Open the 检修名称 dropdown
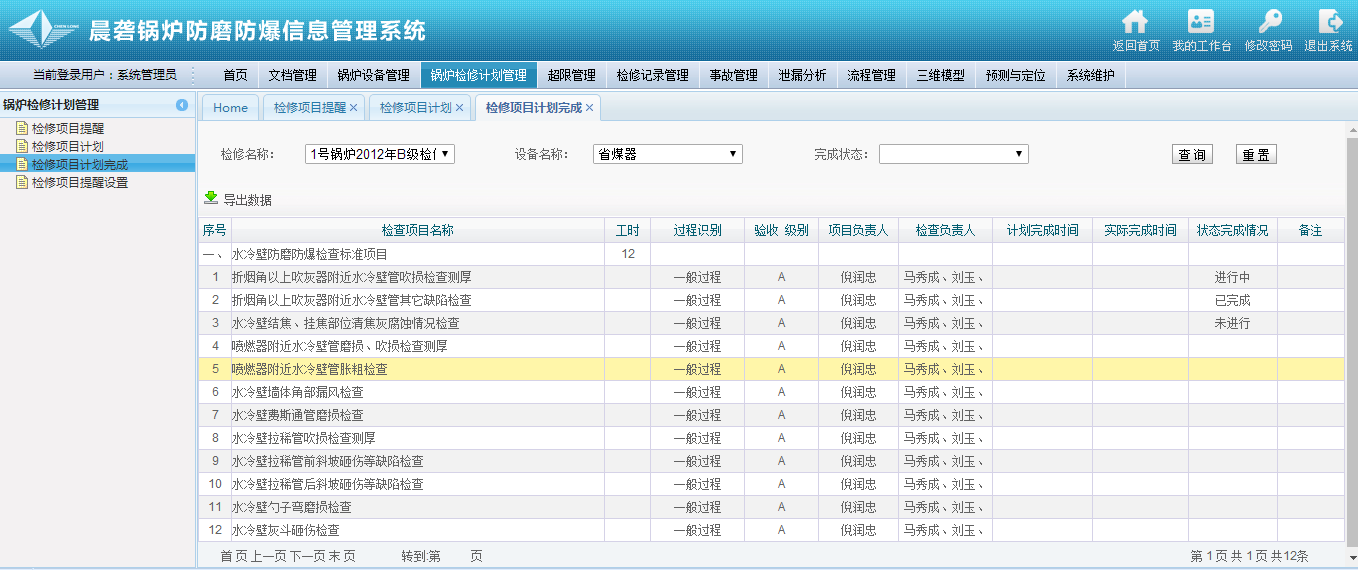1358x570 pixels. point(380,154)
